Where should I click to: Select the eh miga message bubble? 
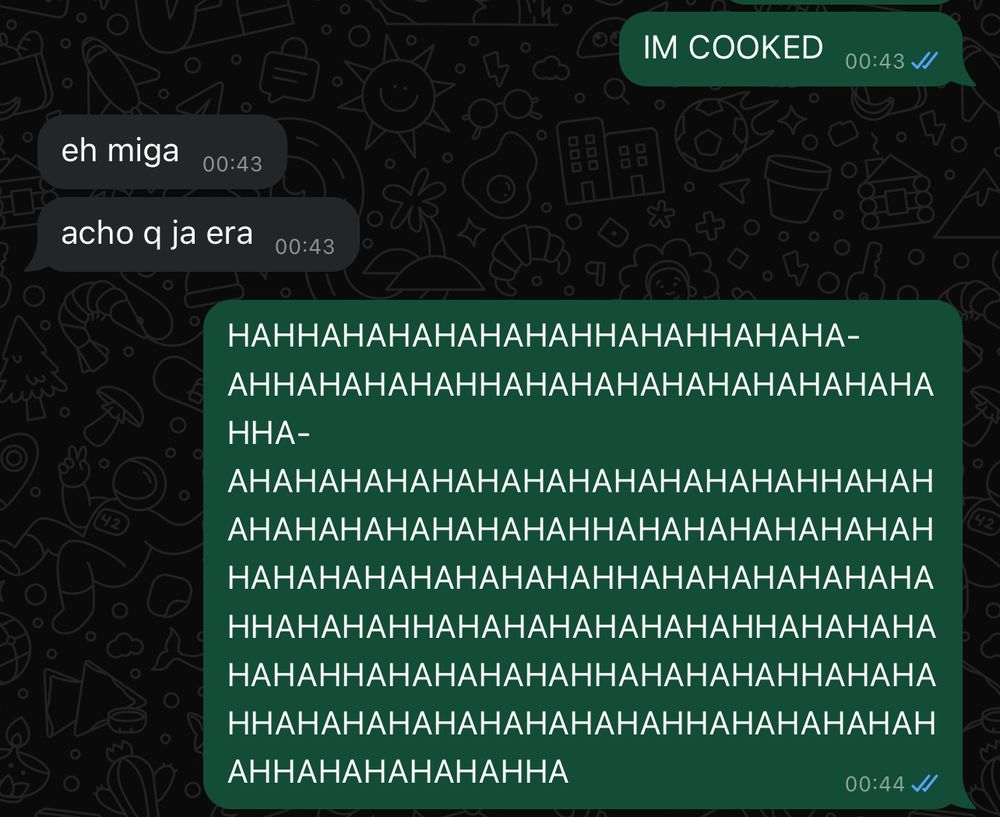click(x=162, y=152)
